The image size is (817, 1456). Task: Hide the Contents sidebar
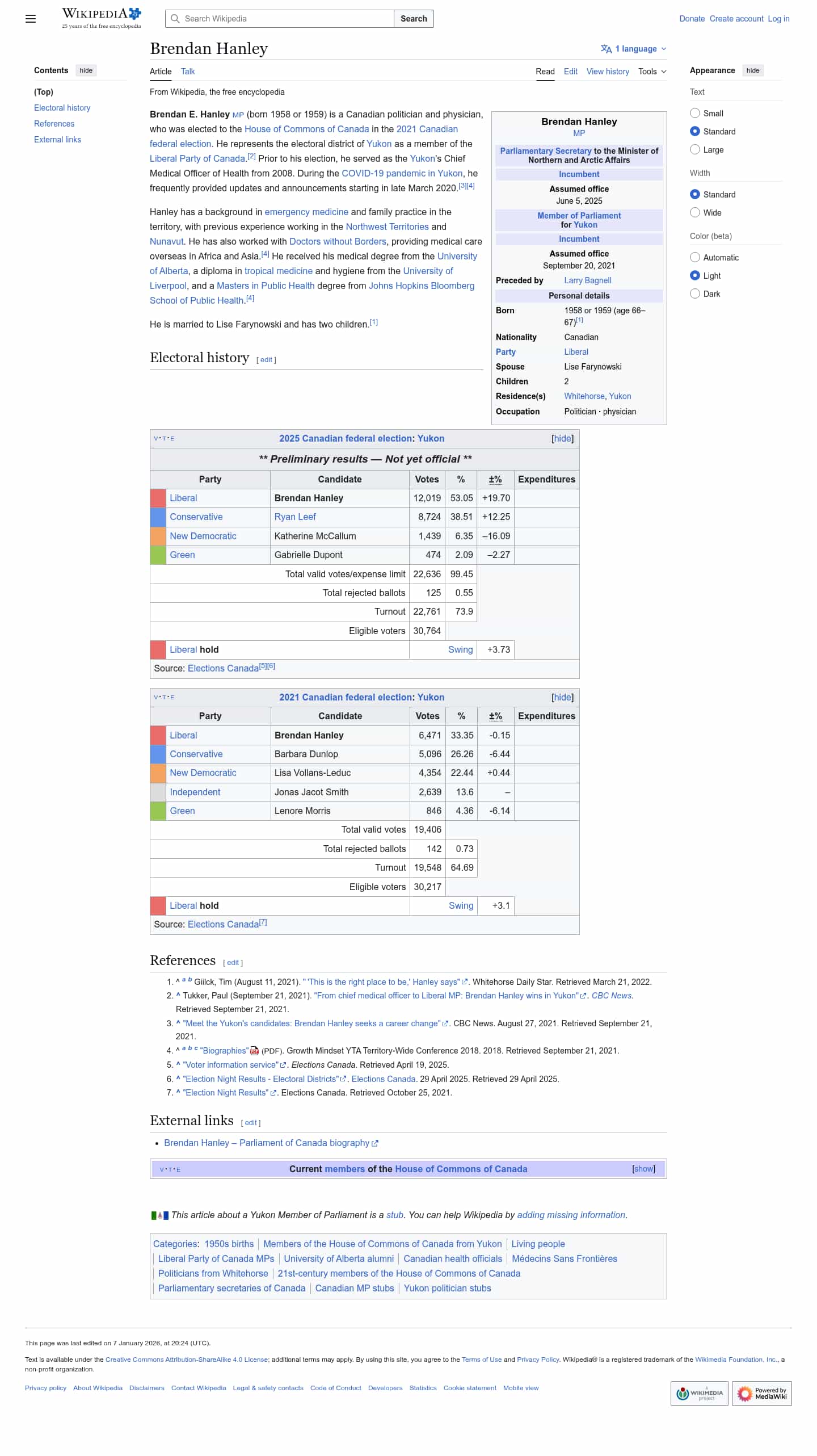coord(86,70)
